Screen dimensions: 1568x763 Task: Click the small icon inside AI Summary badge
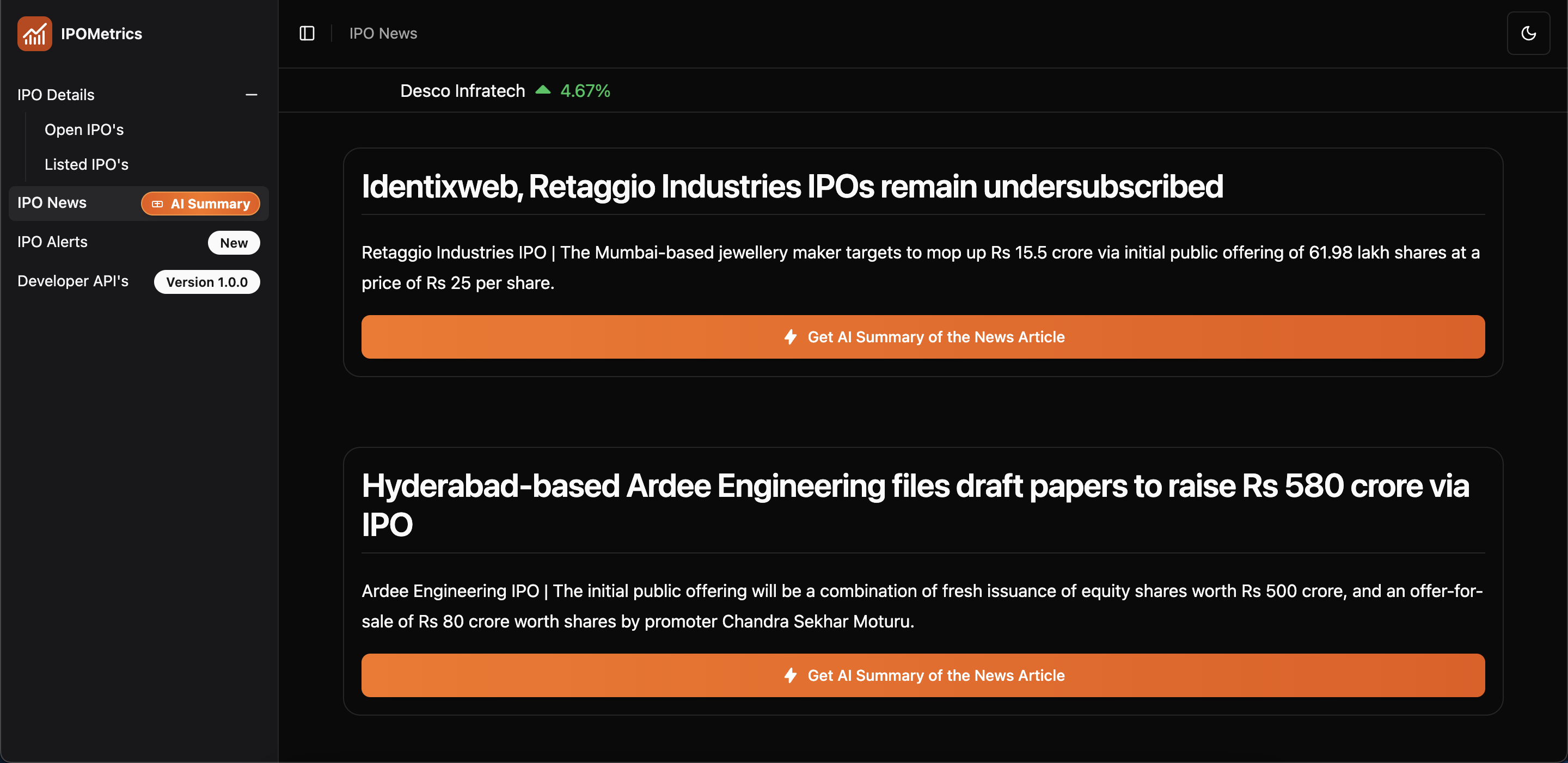[157, 204]
